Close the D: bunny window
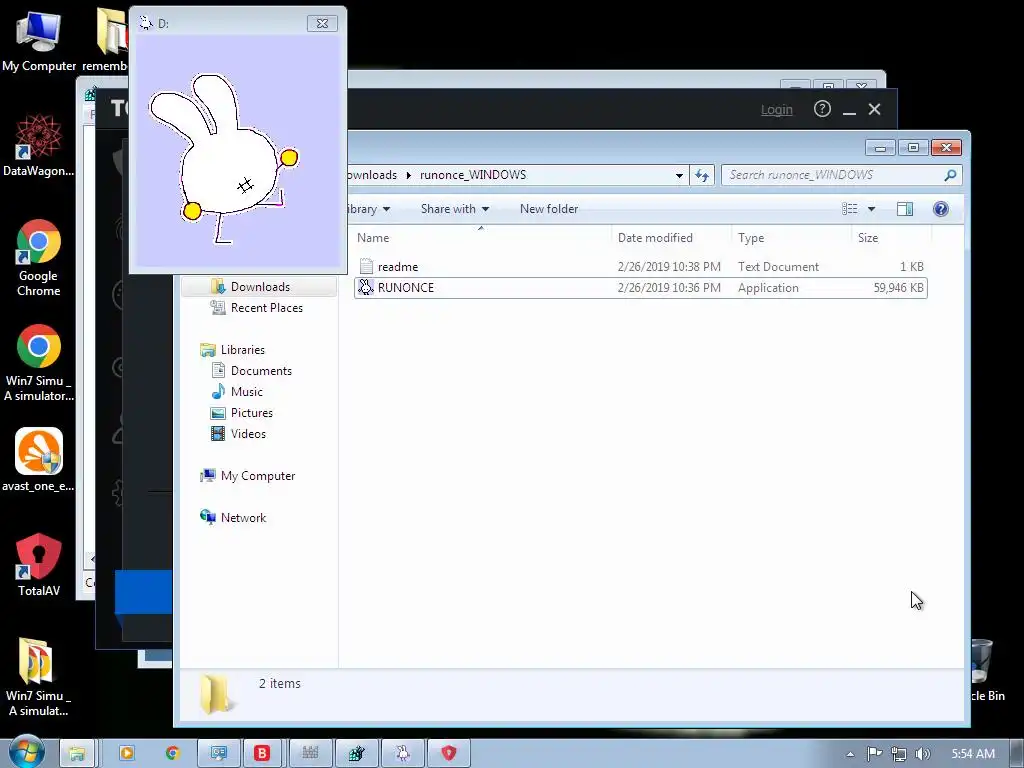This screenshot has width=1024, height=768. point(322,24)
